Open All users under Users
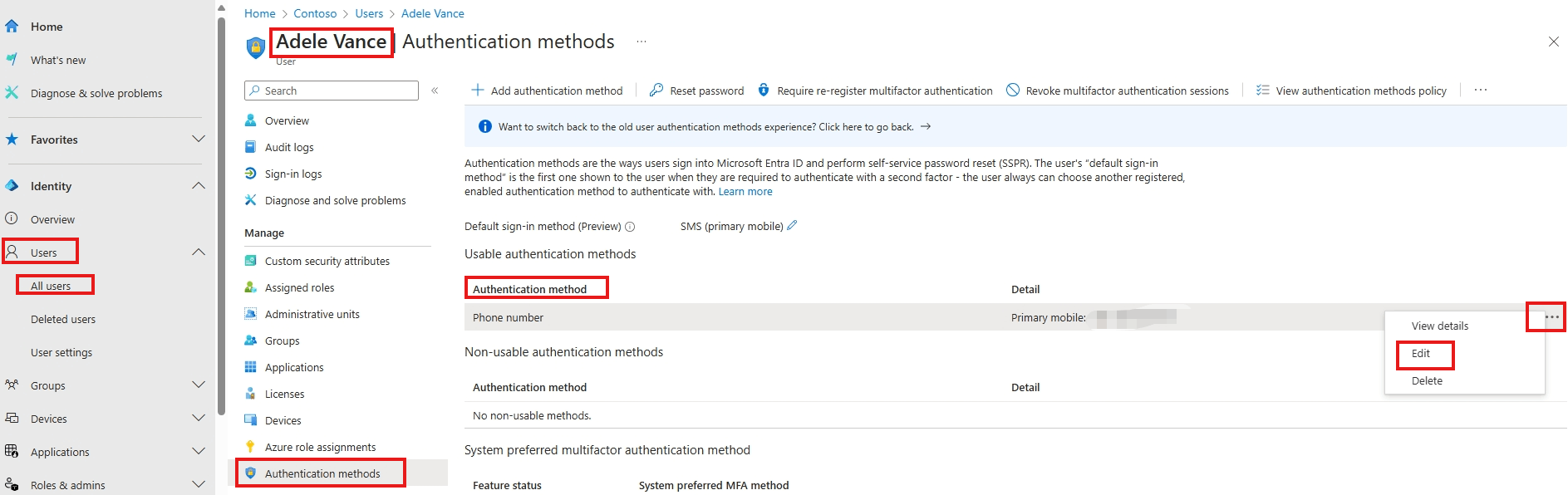This screenshot has width=1568, height=495. pos(51,286)
